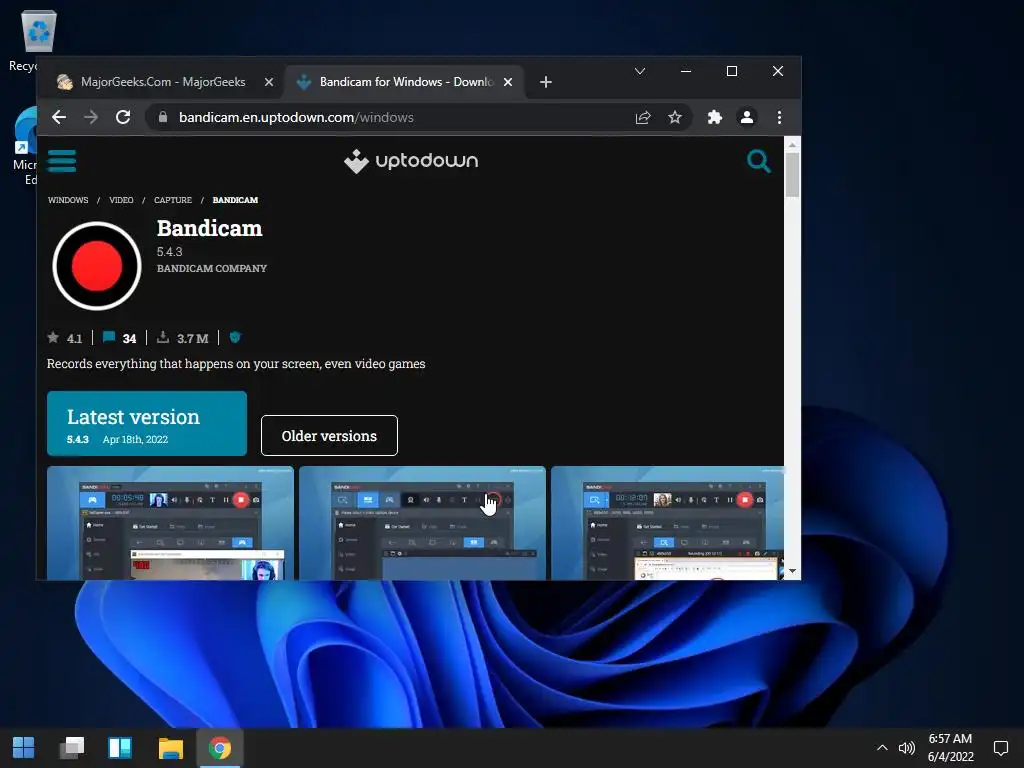Switch to the MajorGeeks.Com tab
1024x768 pixels.
tap(164, 82)
